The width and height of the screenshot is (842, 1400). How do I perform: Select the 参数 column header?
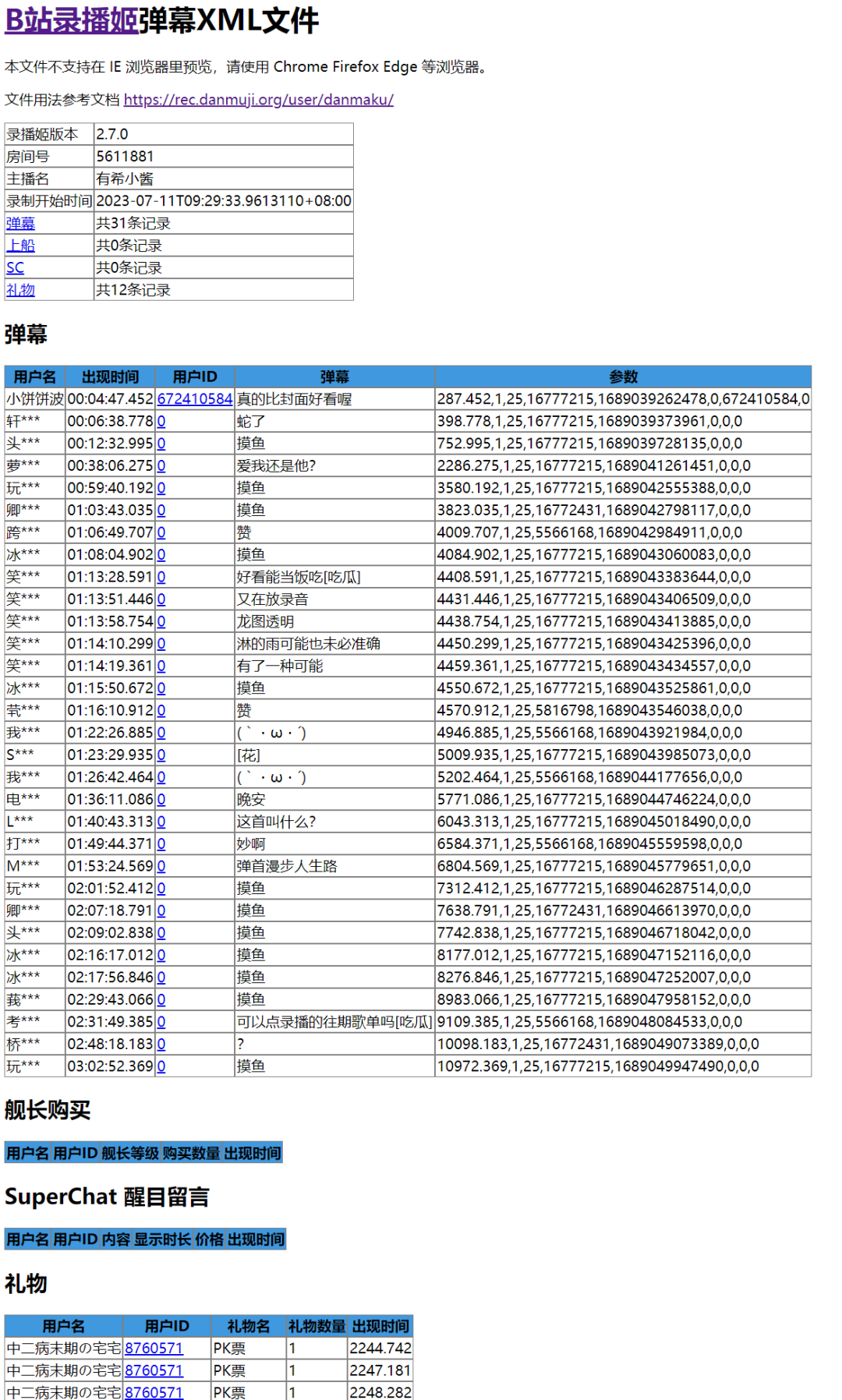623,377
